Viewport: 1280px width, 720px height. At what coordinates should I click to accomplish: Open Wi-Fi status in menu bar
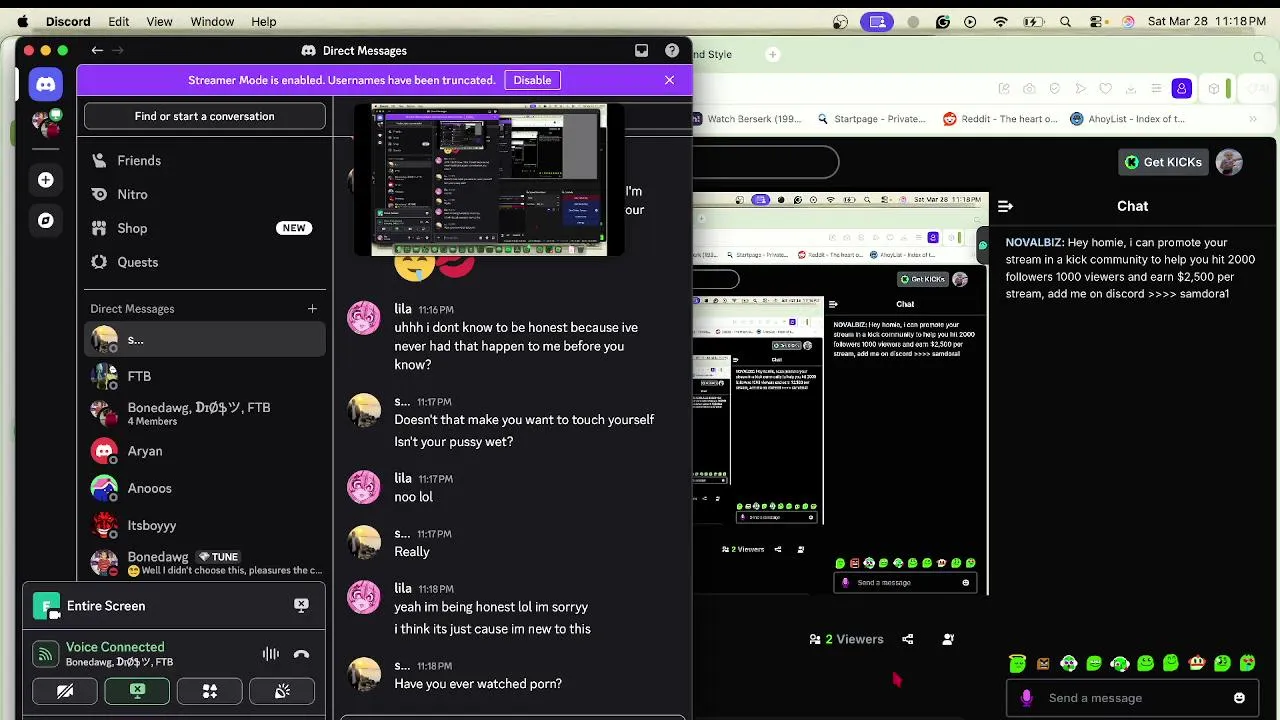(x=1001, y=21)
